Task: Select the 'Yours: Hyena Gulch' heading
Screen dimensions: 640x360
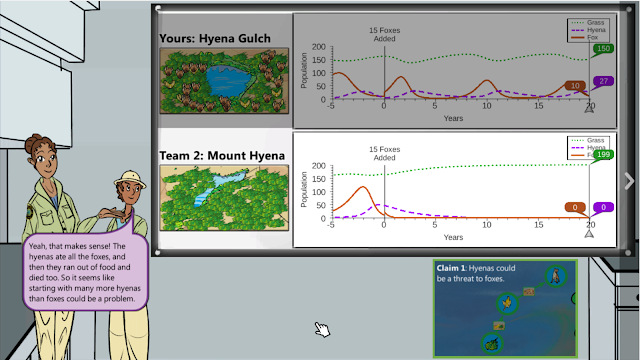Action: coord(215,38)
